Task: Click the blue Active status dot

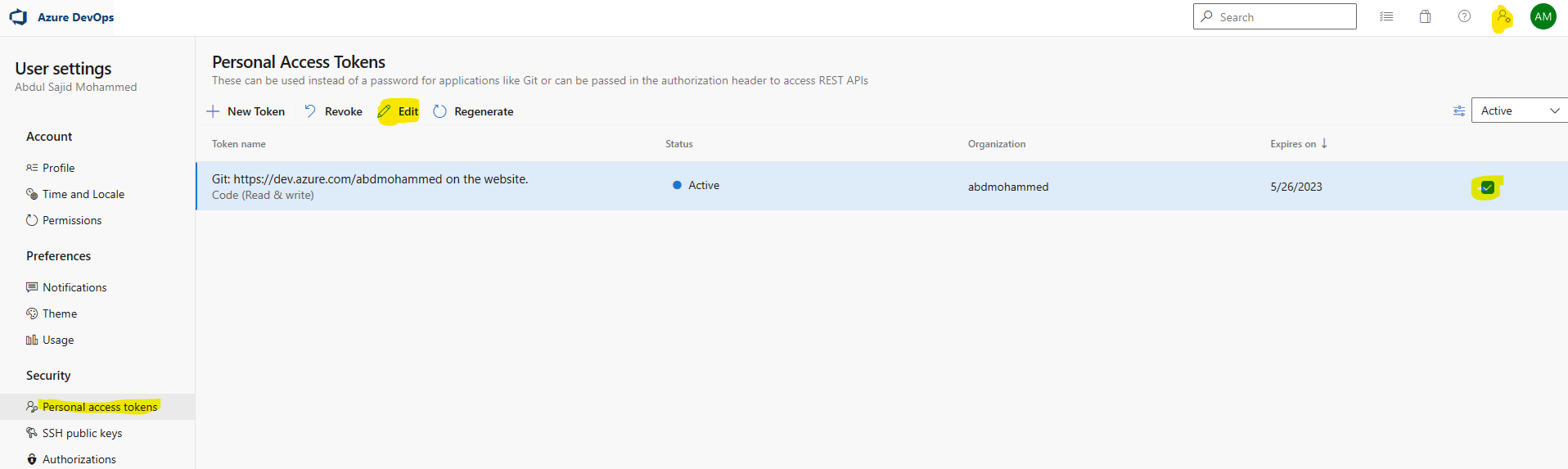Action: point(677,185)
